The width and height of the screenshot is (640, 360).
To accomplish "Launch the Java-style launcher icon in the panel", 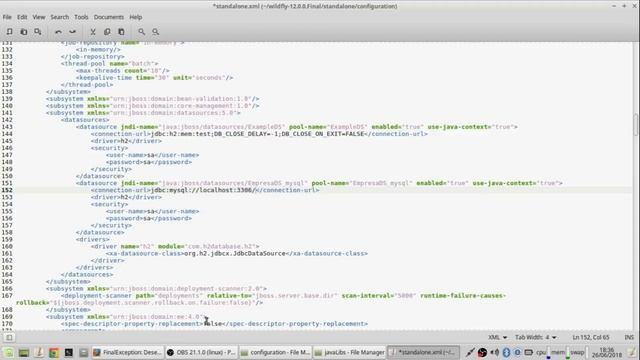I will pyautogui.click(x=39, y=352).
